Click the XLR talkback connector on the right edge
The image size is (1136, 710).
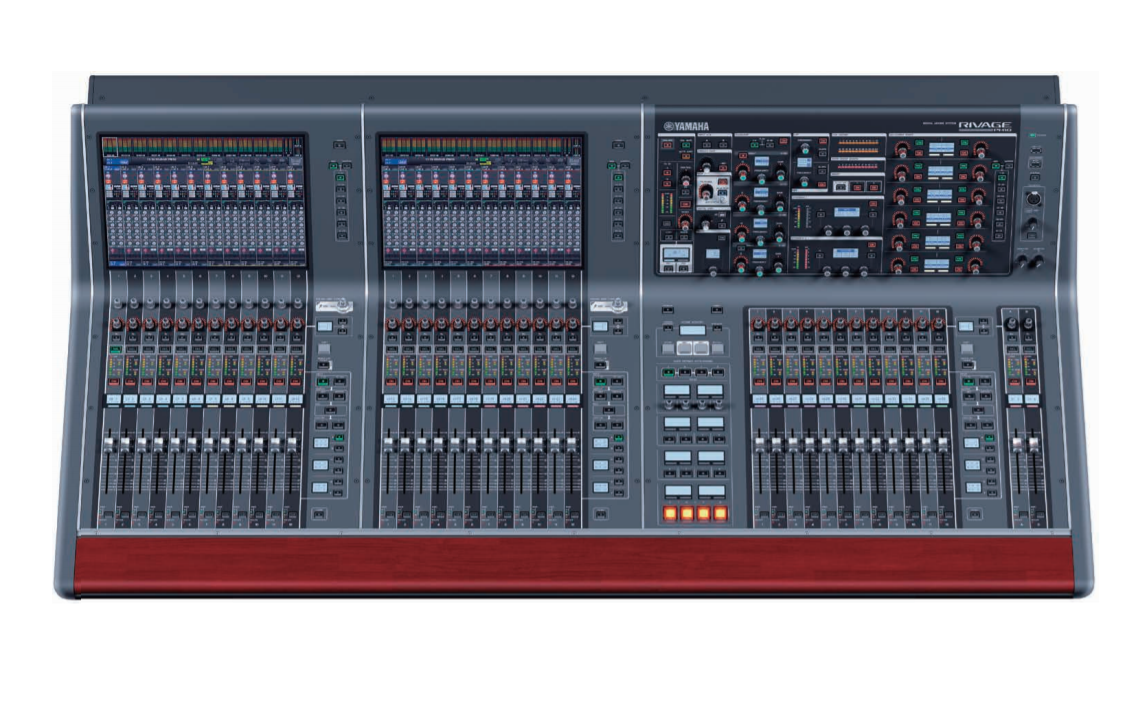click(x=1036, y=197)
